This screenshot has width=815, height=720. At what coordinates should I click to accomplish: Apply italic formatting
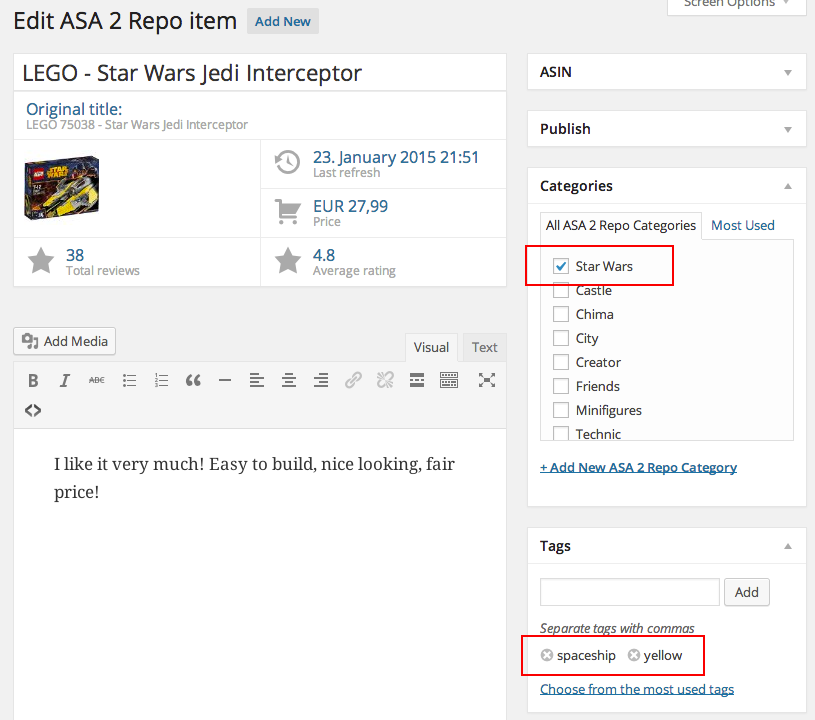[x=65, y=380]
